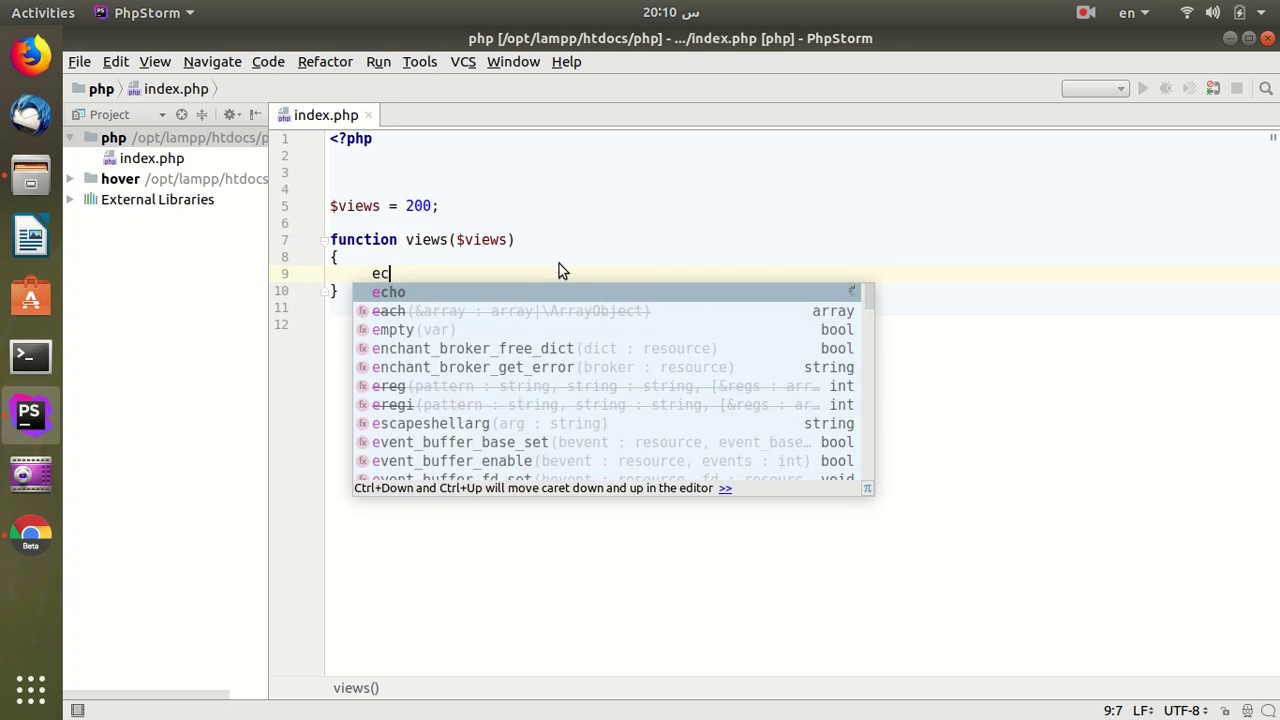Open Terminal from the dock
Image resolution: width=1280 pixels, height=720 pixels.
[31, 355]
